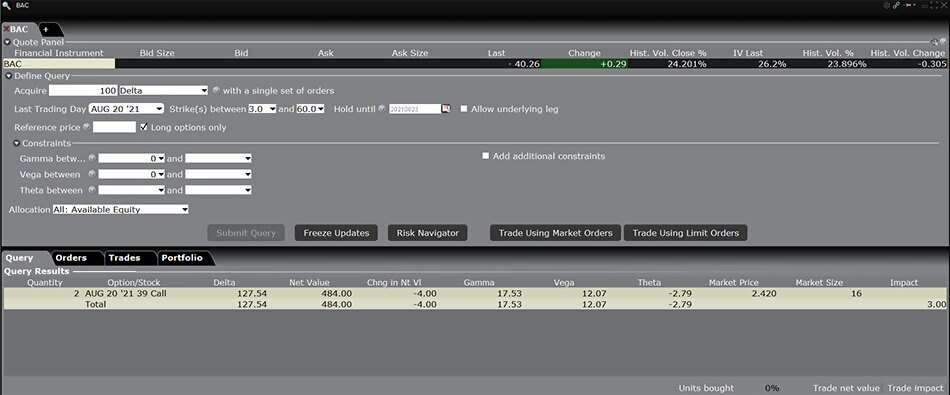Close the BAC tab with red X

[6, 29]
